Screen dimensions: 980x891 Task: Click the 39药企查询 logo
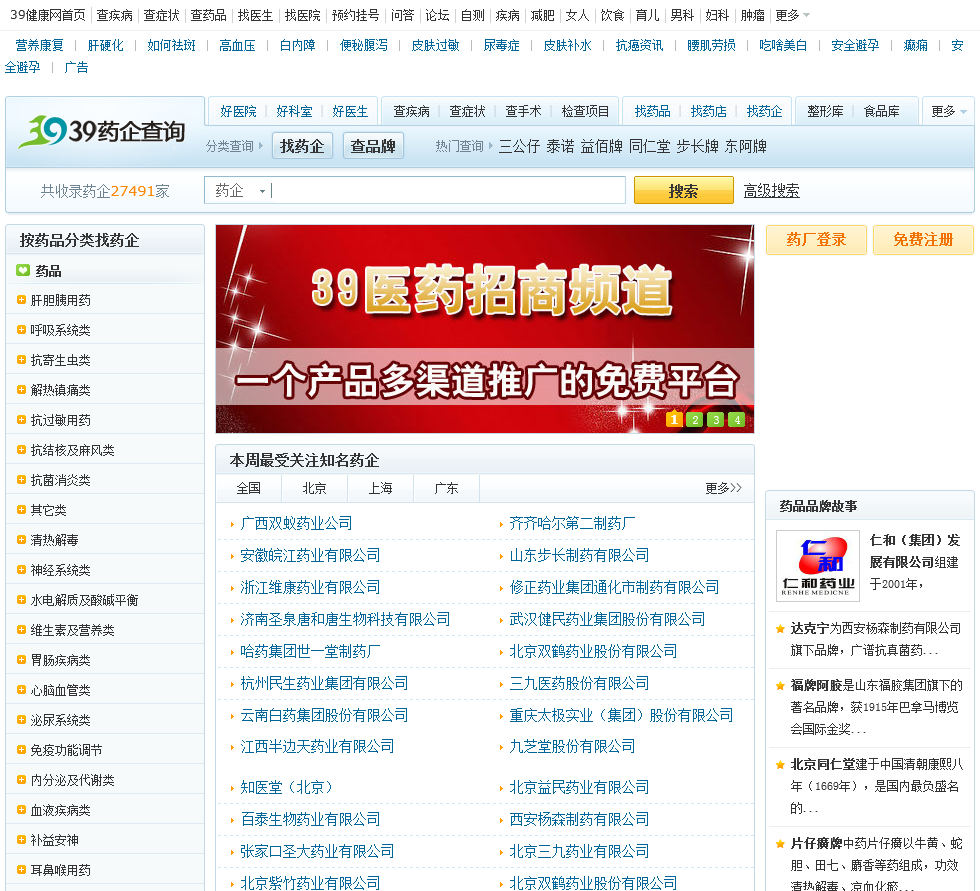pyautogui.click(x=102, y=131)
